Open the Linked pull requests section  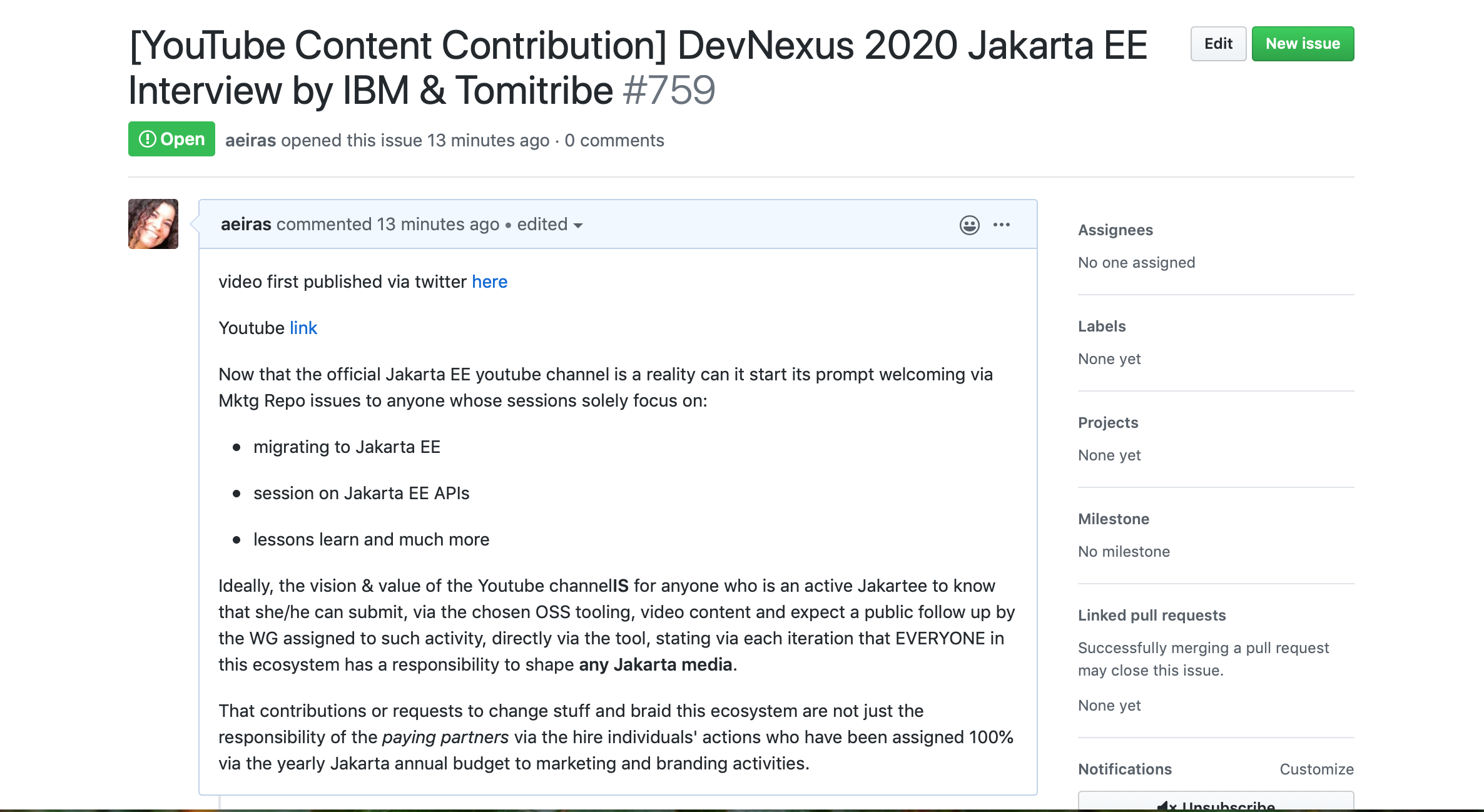(x=1151, y=616)
